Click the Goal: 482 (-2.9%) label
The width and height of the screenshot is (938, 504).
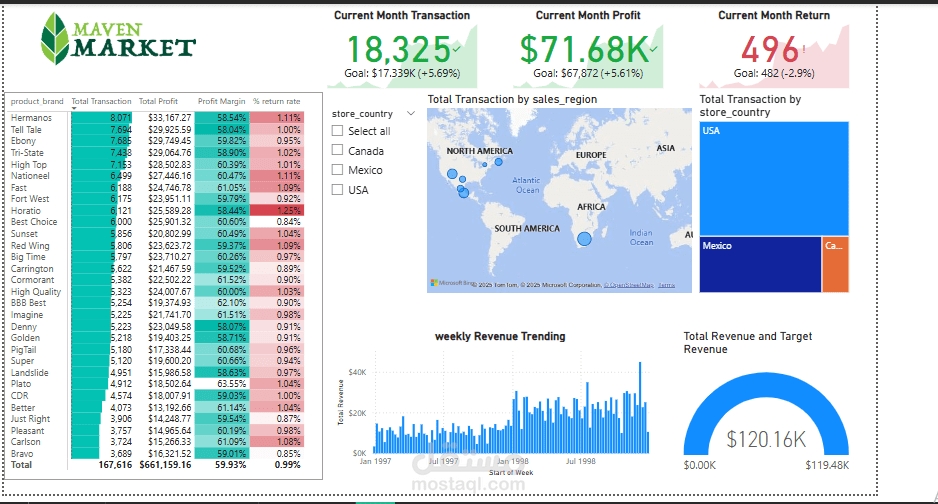tap(774, 74)
